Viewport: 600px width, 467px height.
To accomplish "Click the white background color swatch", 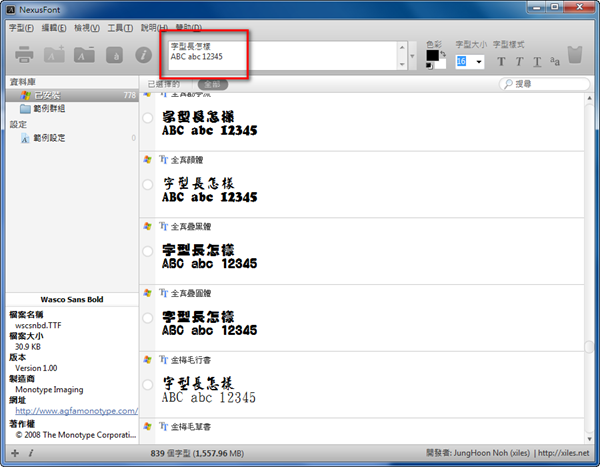I will click(x=441, y=64).
